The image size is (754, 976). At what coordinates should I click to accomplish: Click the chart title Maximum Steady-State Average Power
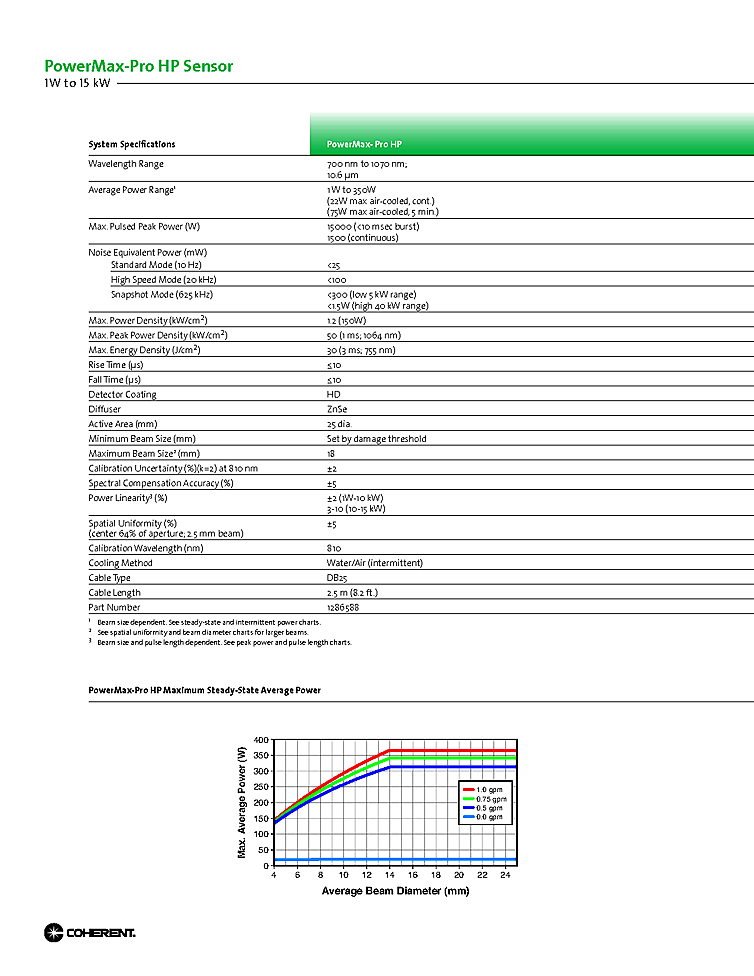205,690
